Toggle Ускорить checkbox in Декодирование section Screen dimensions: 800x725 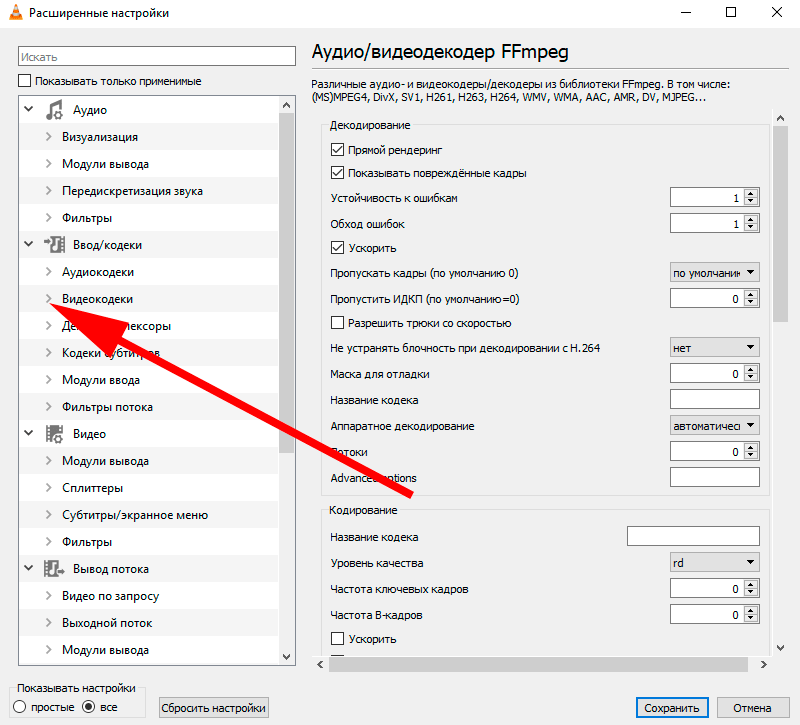337,248
